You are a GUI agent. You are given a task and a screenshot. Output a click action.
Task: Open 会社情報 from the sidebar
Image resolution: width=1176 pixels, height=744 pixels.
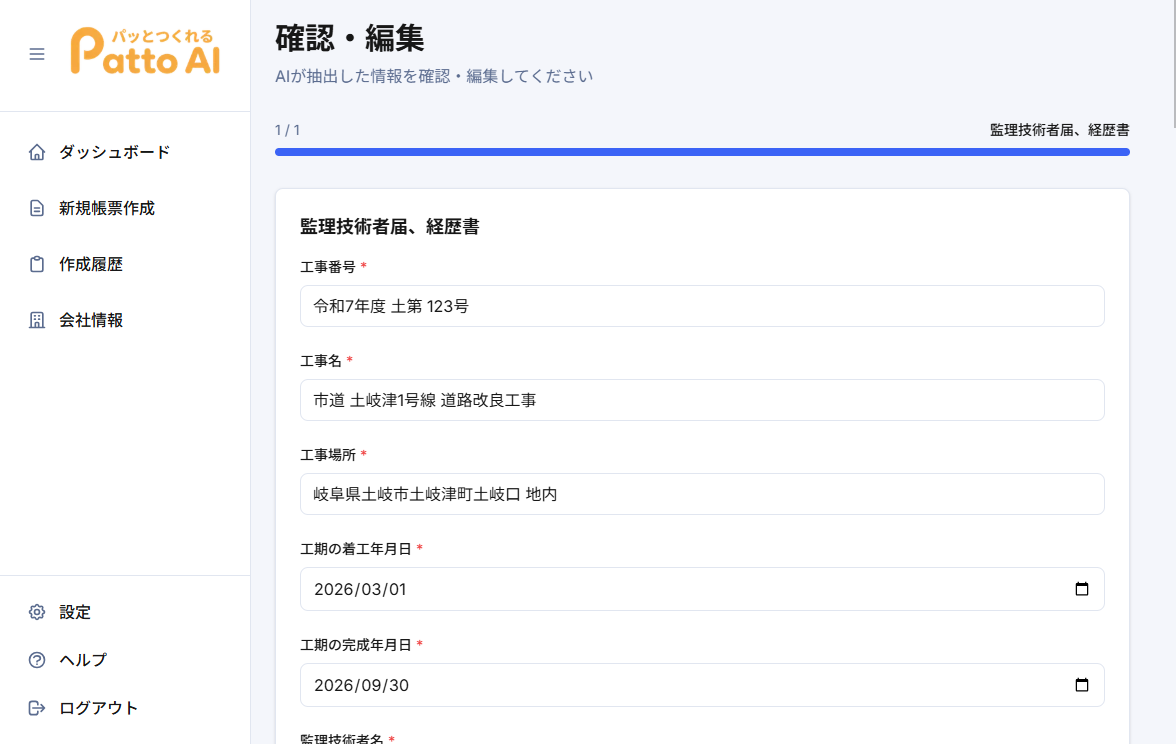tap(91, 320)
